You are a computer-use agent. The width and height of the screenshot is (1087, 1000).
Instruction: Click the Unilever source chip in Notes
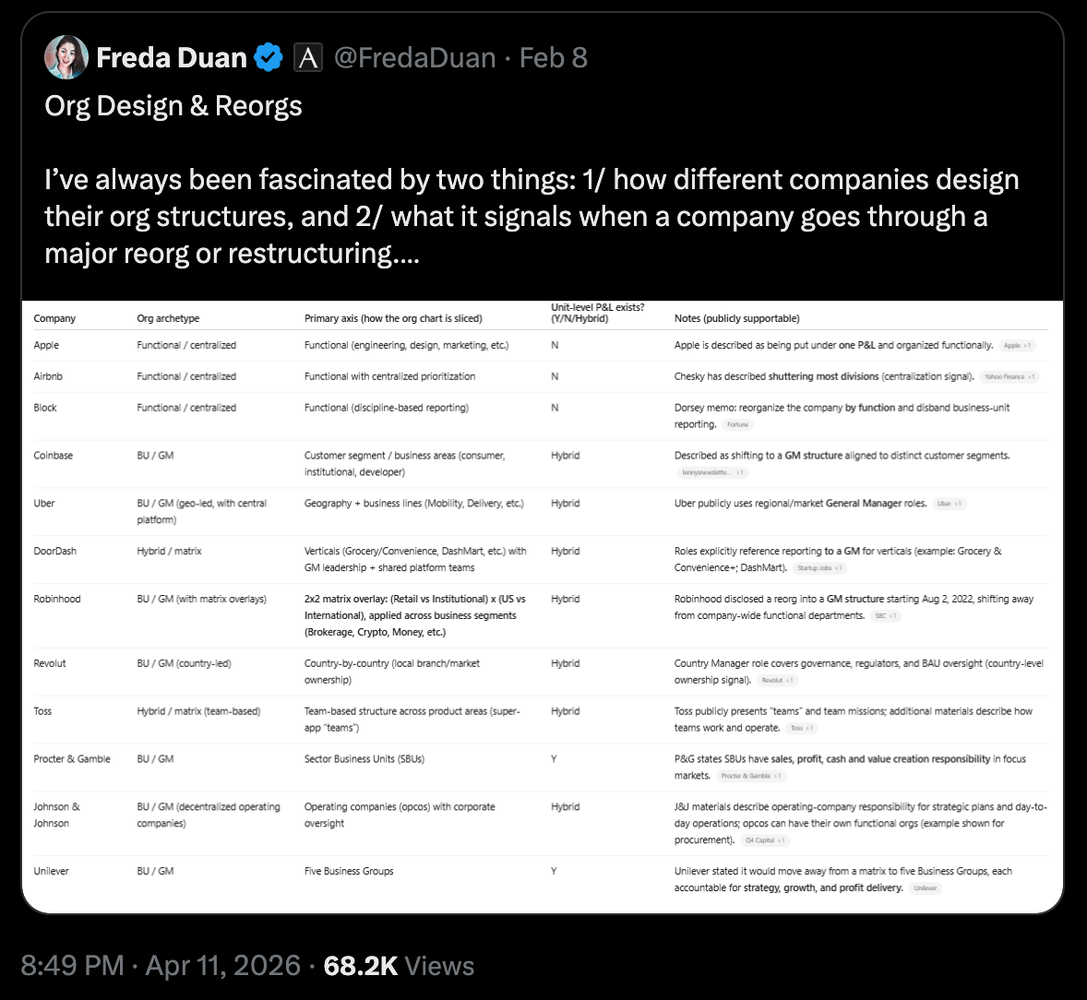coord(926,888)
